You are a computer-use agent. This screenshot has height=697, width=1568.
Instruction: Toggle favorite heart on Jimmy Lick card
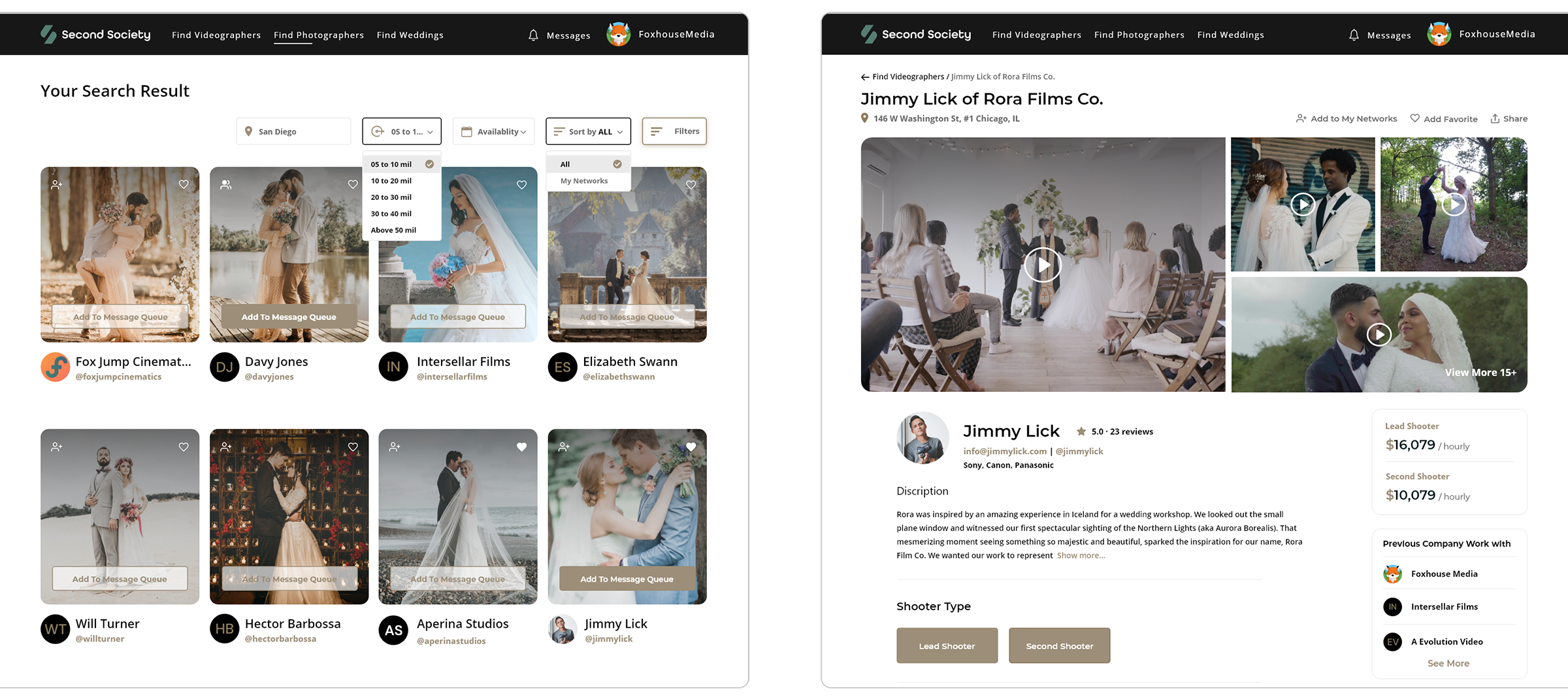coord(691,447)
